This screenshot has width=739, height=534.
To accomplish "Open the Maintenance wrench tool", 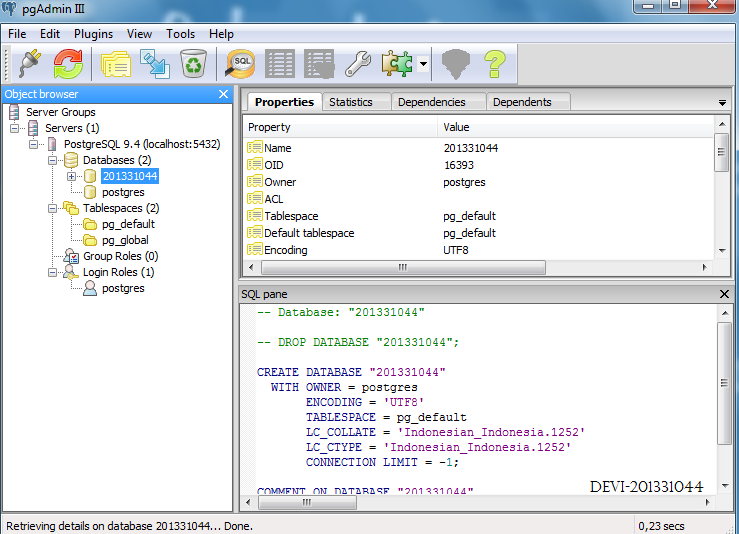I will point(358,64).
